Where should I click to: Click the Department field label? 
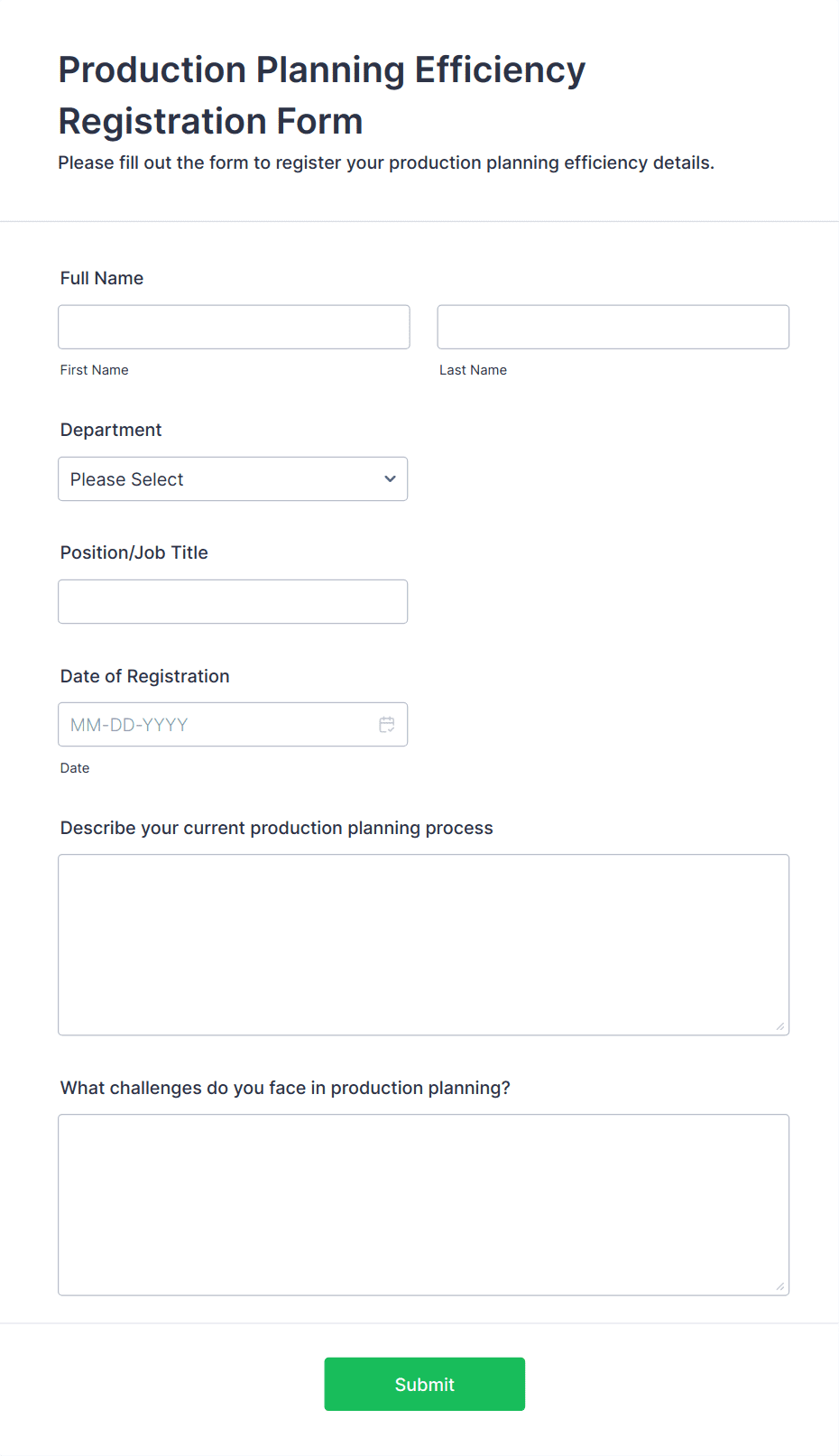111,430
